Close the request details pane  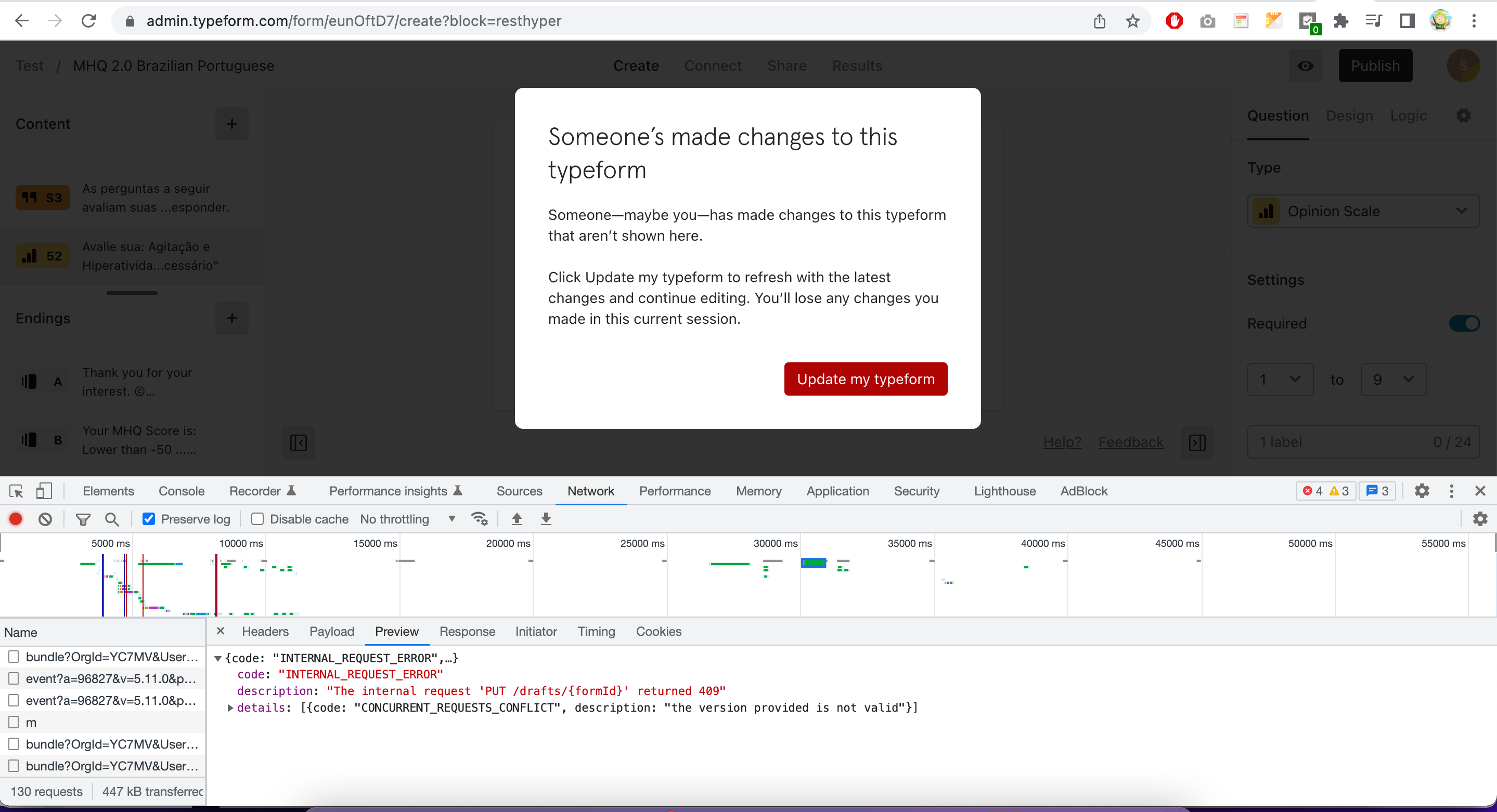click(x=220, y=631)
